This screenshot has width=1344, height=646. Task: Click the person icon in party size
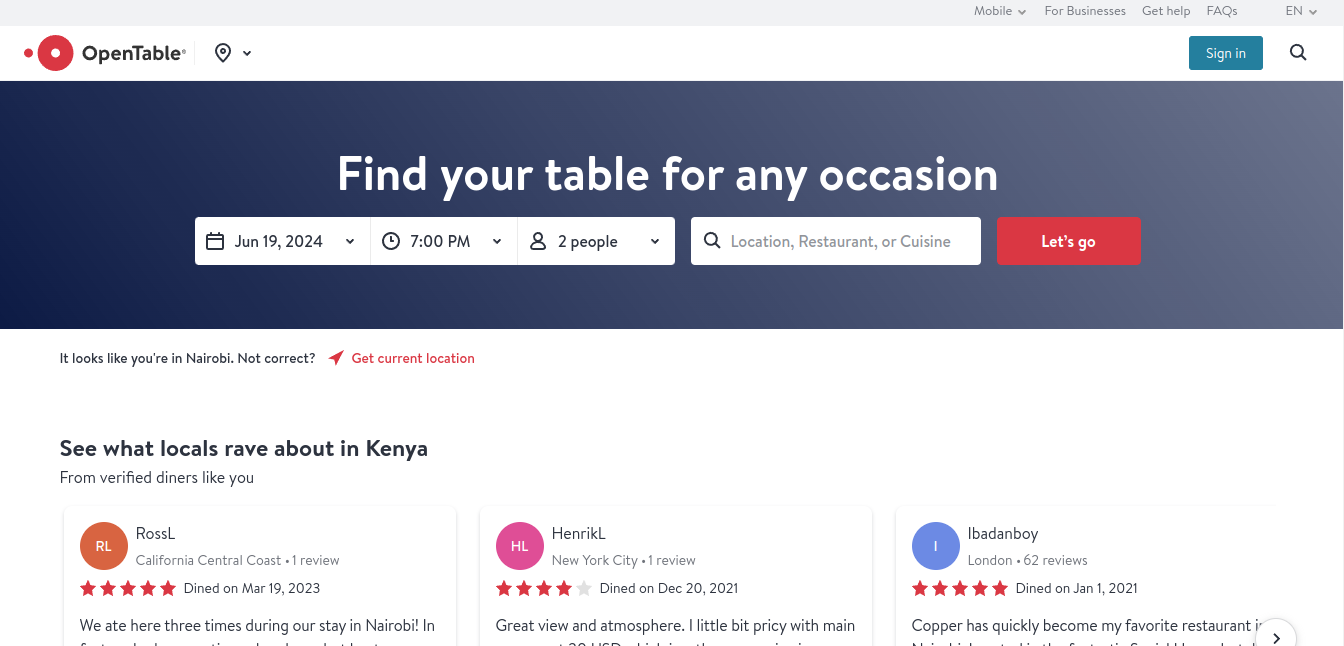click(538, 241)
